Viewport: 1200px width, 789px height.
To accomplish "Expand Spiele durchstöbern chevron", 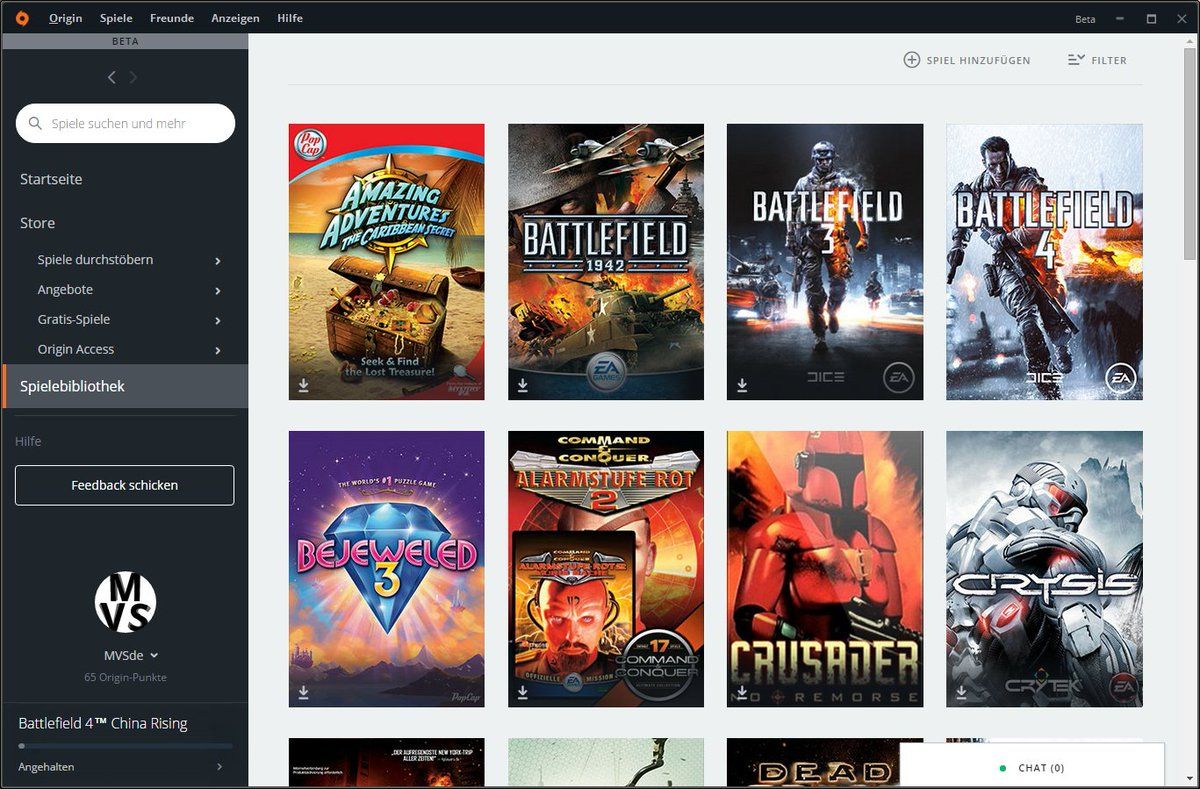I will [x=218, y=261].
